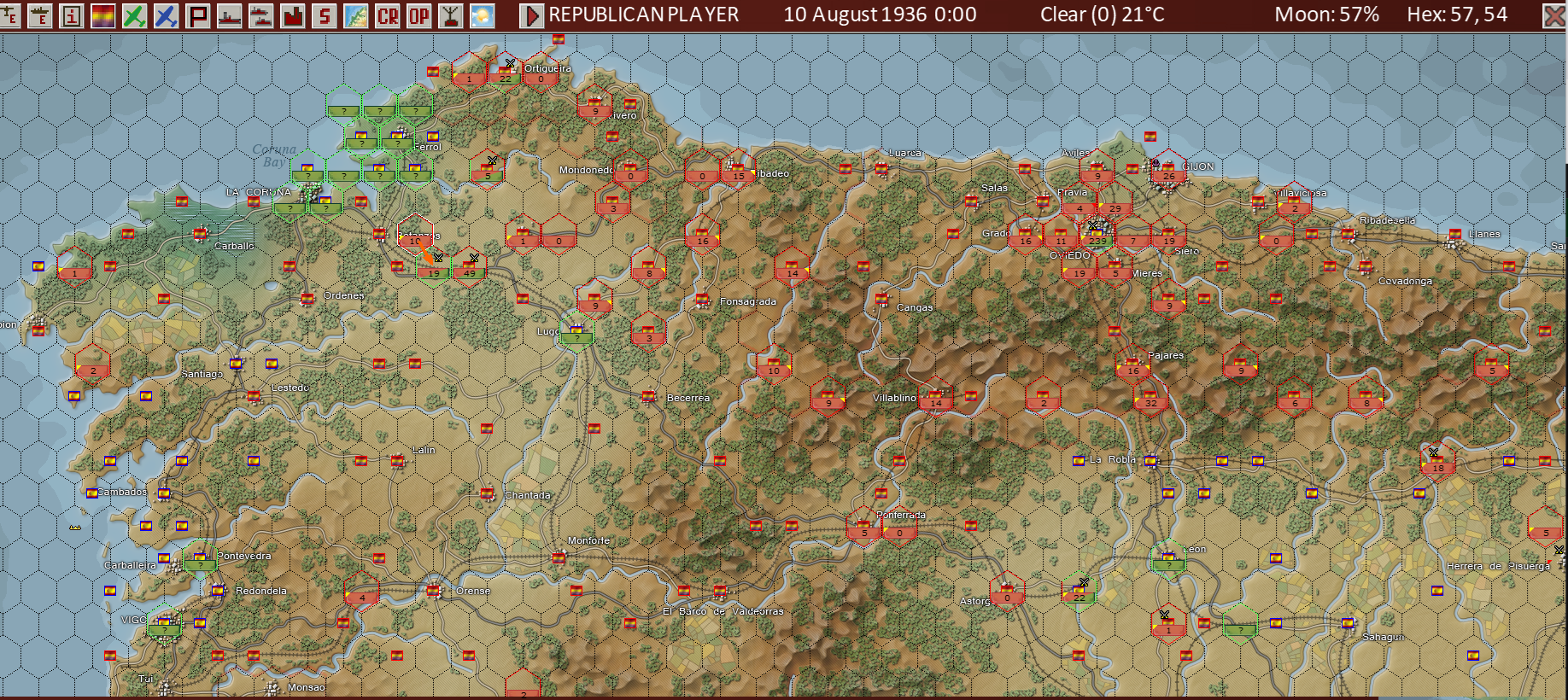Click the flag 'P' toolbar icon
Screen dimensions: 1568x700
[x=198, y=15]
